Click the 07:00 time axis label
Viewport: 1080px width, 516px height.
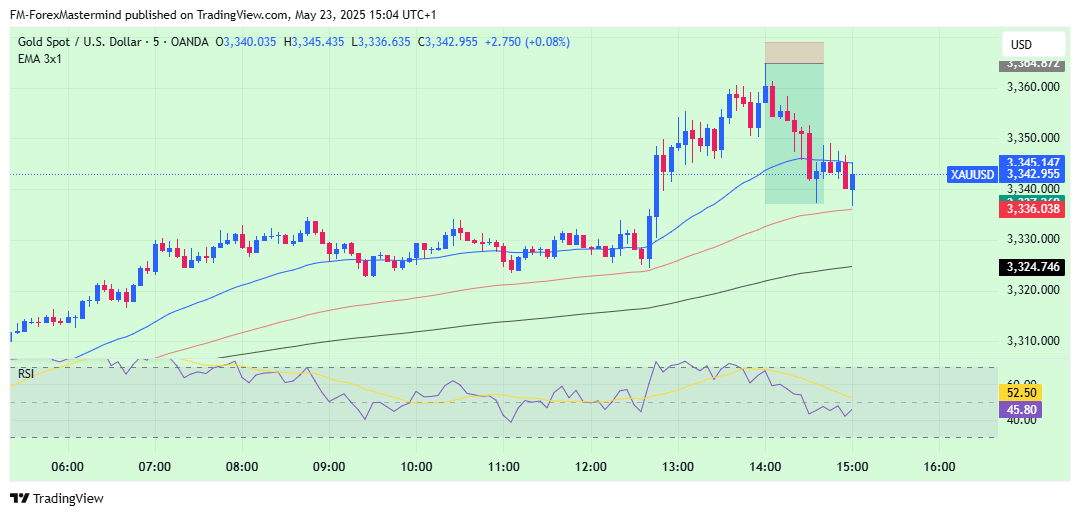coord(154,466)
